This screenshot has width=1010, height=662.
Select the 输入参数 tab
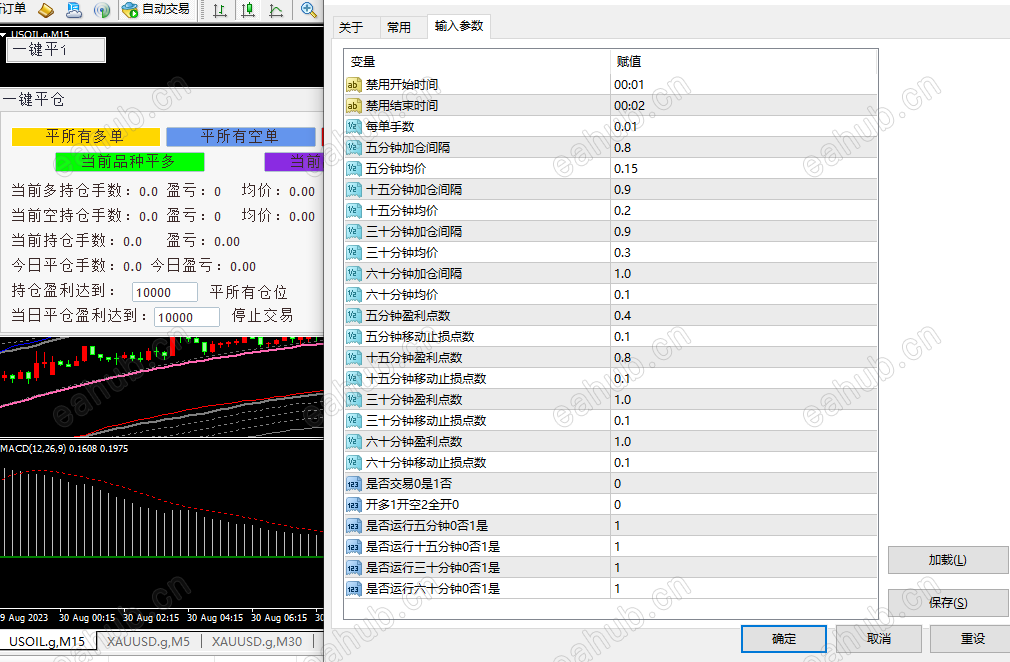point(459,26)
